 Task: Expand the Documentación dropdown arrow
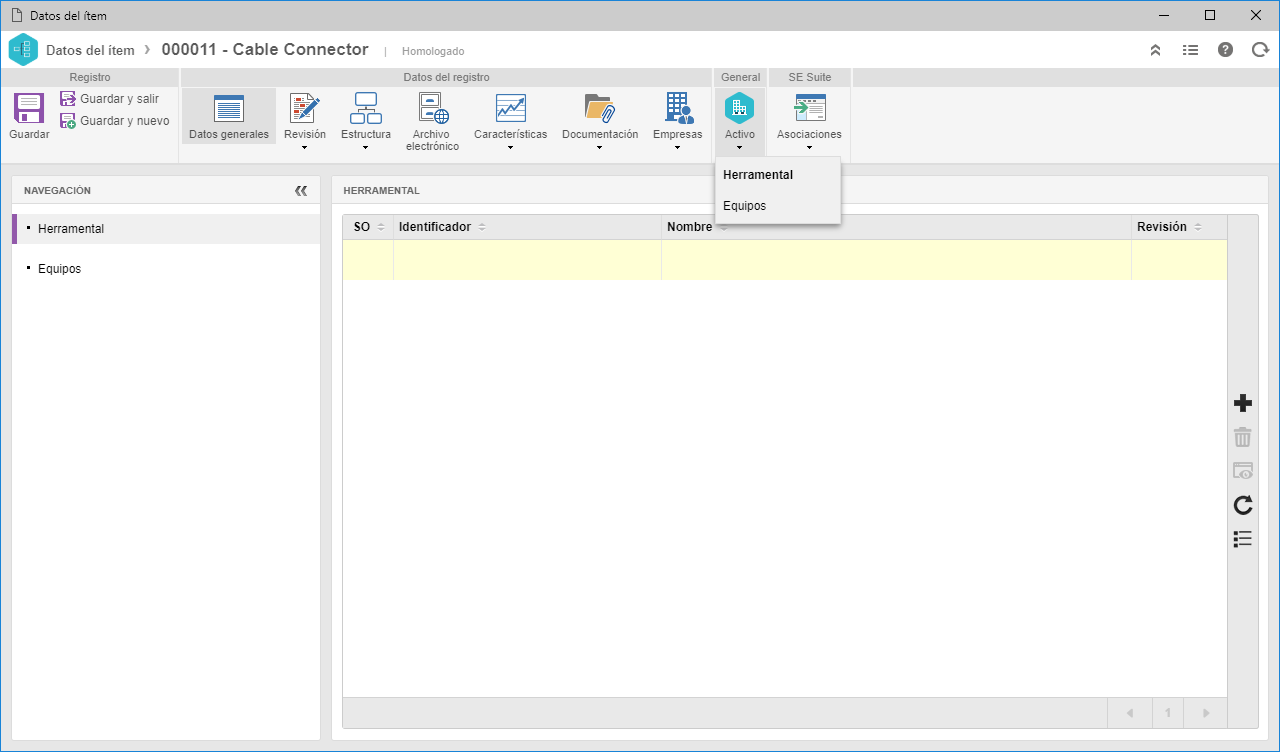coord(600,148)
